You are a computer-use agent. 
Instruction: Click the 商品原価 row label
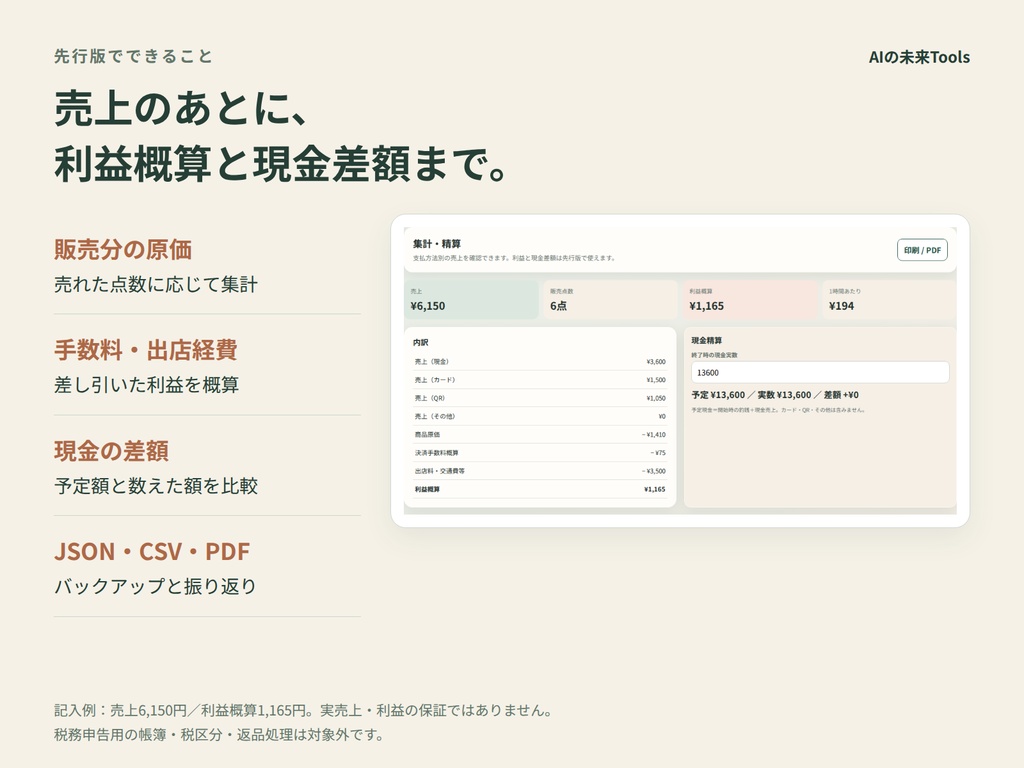pyautogui.click(x=427, y=434)
